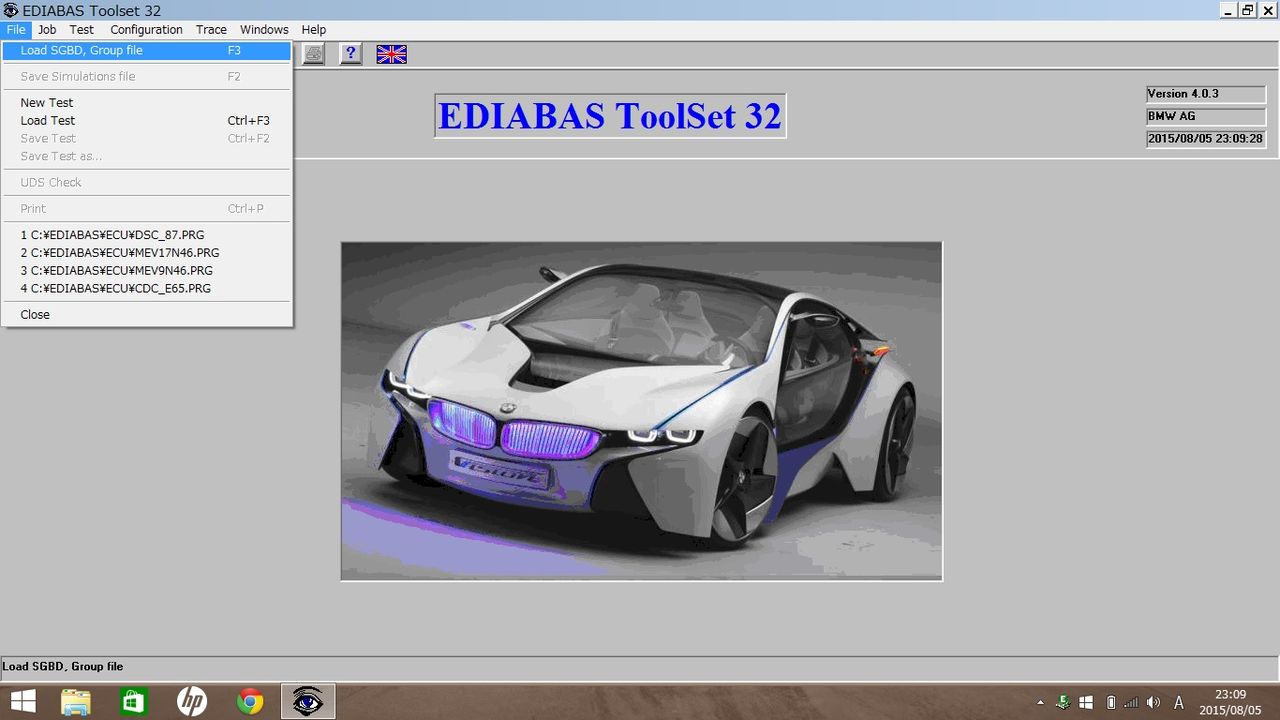
Task: Click the Version 4.0.3 field
Action: pos(1206,94)
